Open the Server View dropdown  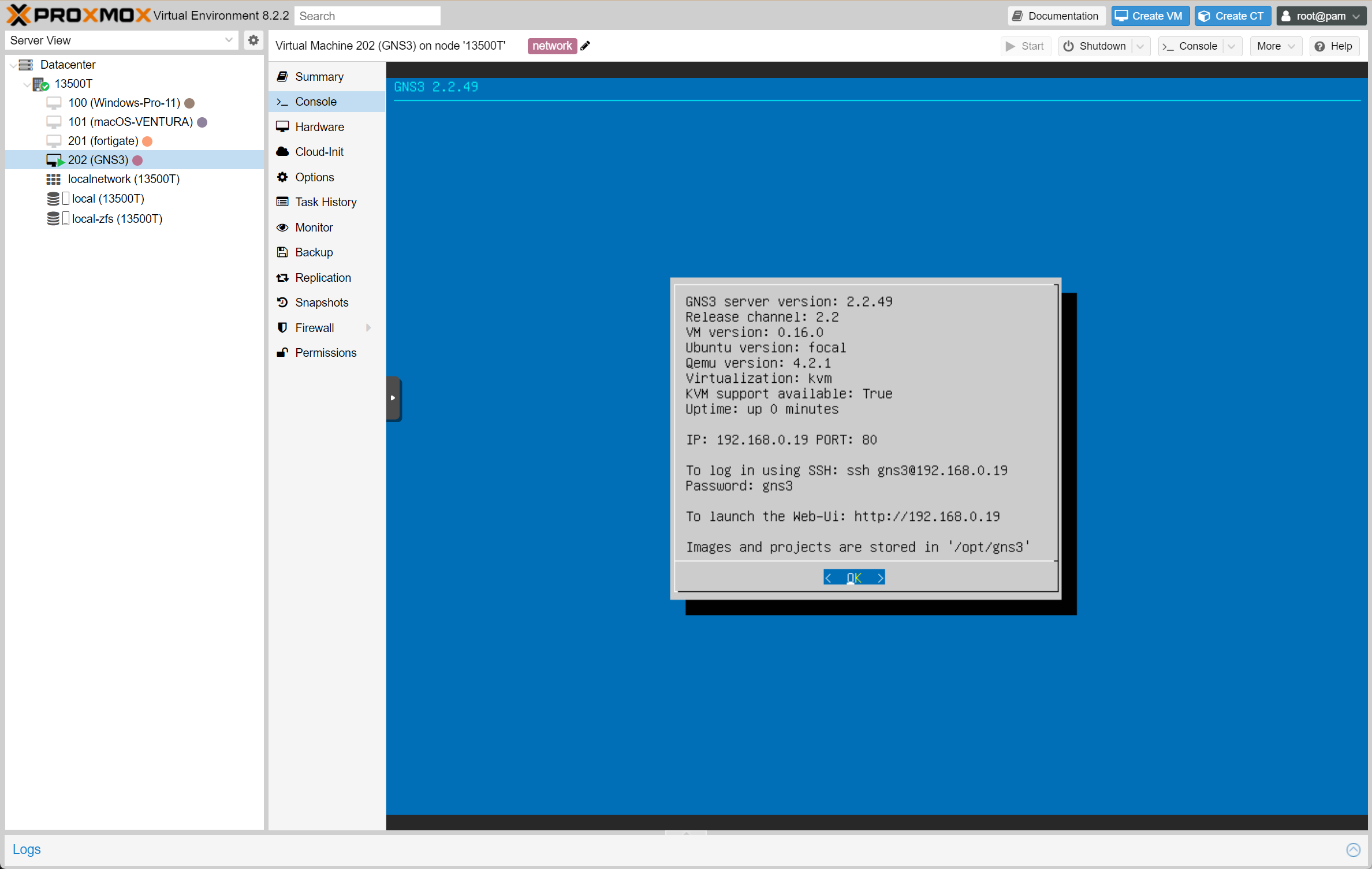coord(229,40)
